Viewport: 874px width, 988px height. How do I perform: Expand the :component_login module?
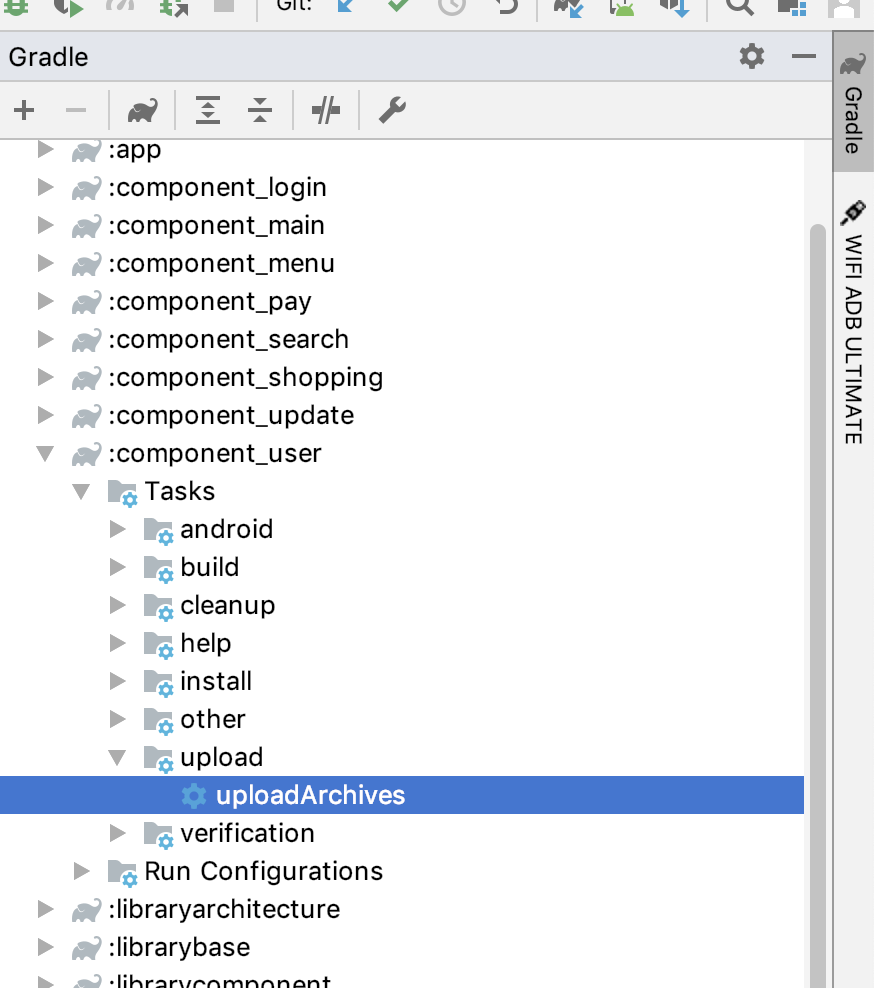pos(45,187)
